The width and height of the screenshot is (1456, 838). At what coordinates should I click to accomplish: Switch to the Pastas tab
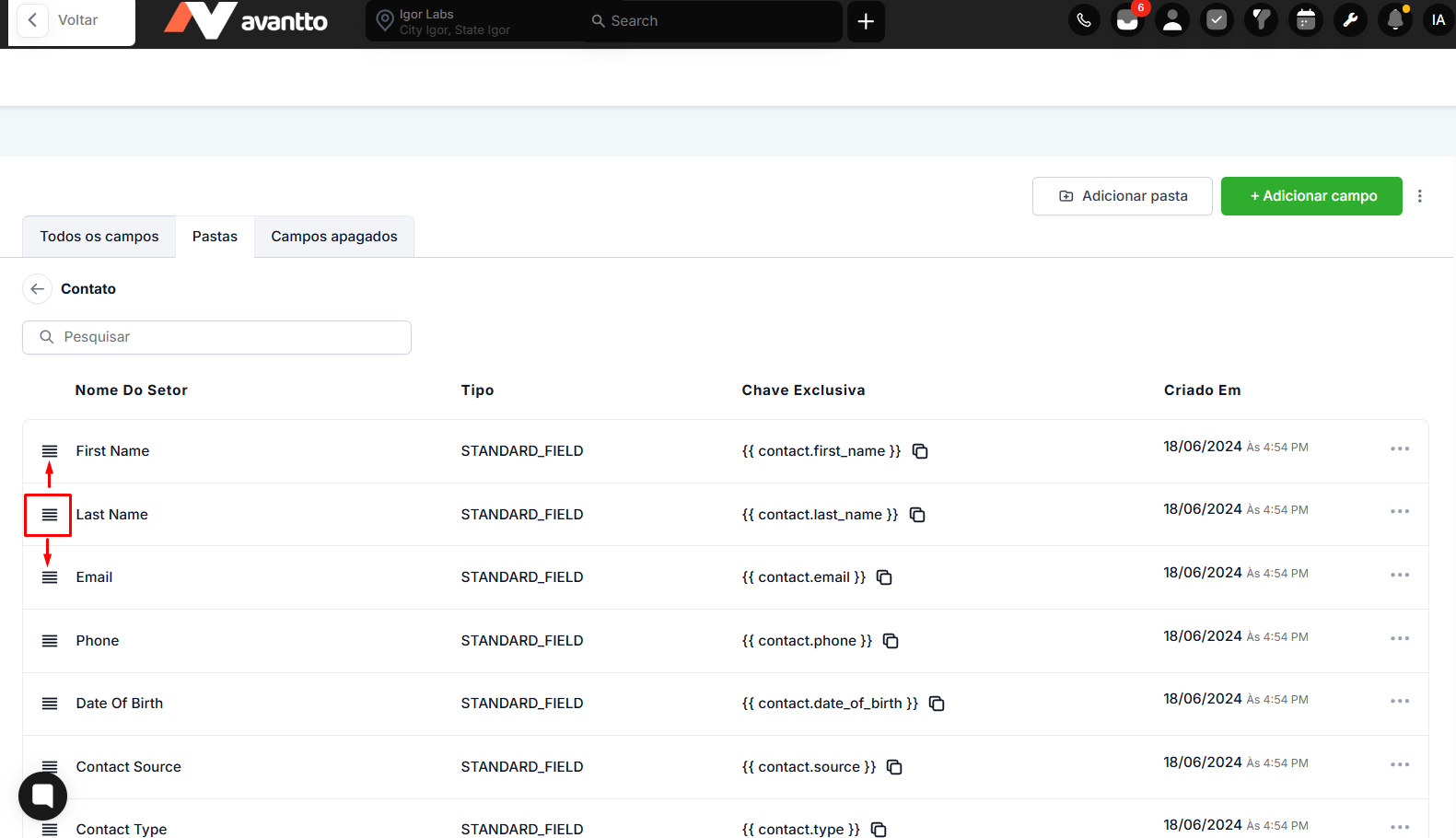pyautogui.click(x=215, y=237)
